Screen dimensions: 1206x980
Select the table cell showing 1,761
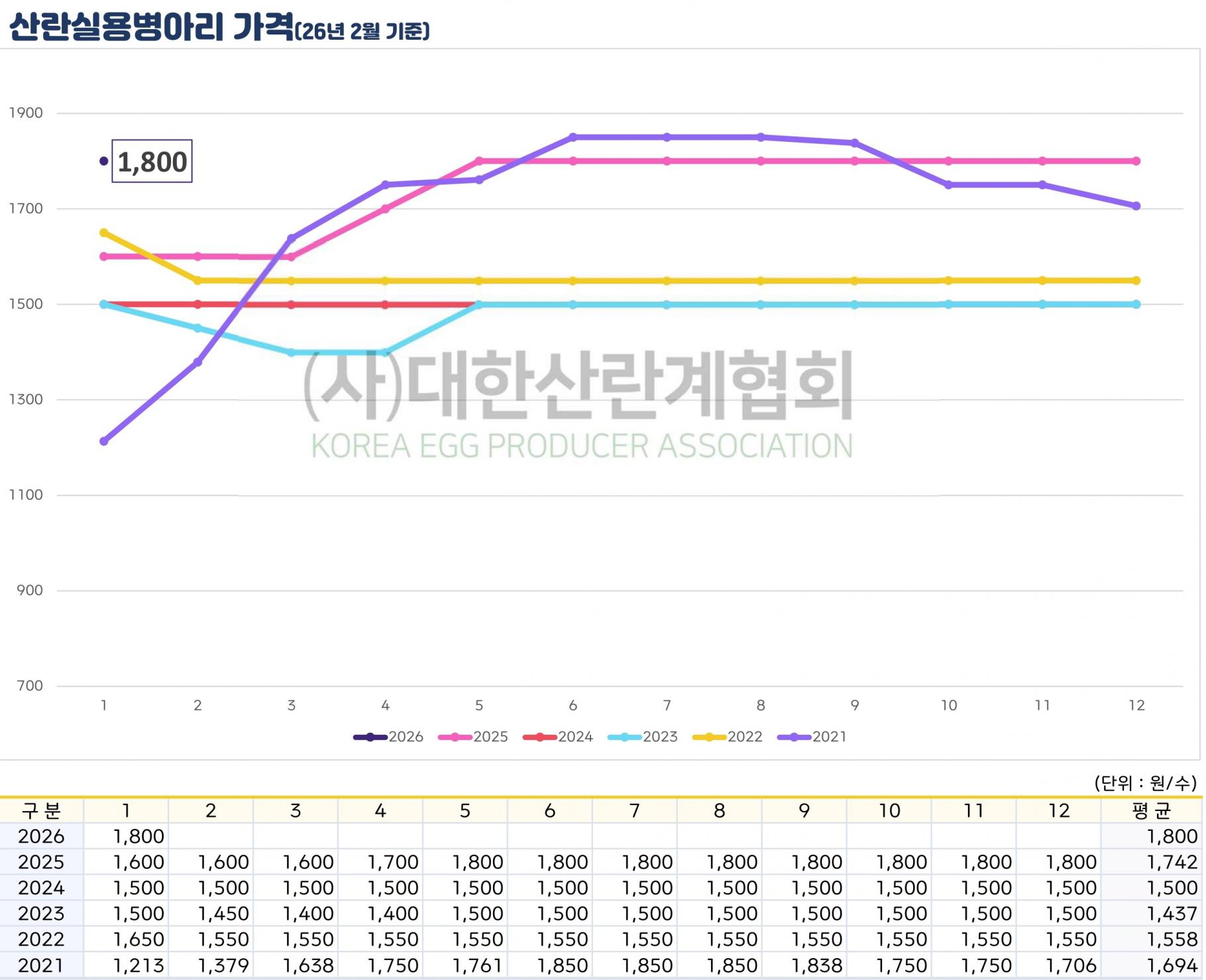point(477,965)
